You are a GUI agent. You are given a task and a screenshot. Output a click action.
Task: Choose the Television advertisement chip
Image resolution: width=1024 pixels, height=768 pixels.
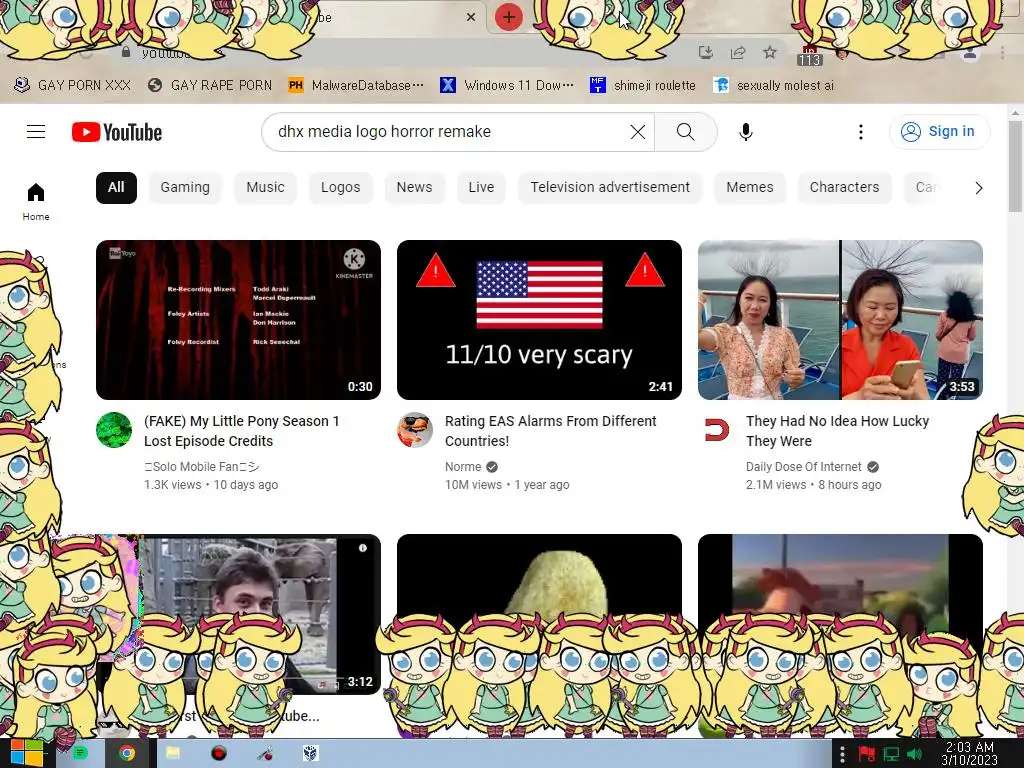click(610, 187)
